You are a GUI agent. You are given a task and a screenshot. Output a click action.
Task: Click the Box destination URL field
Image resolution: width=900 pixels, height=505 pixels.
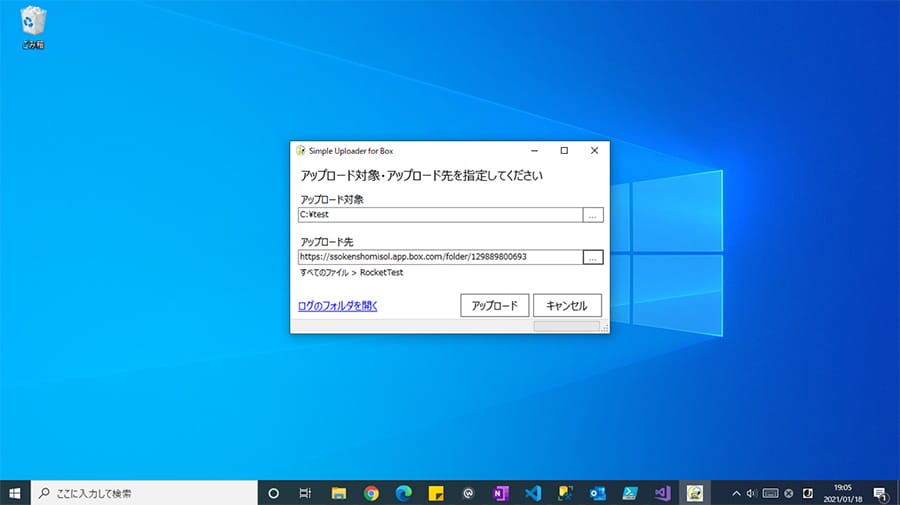tap(440, 257)
